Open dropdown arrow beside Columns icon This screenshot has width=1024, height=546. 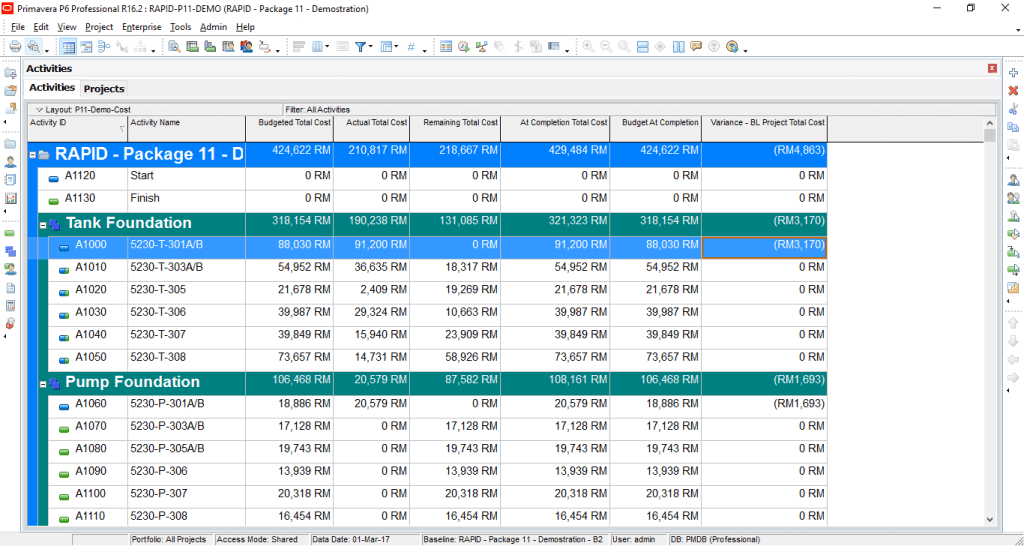click(x=327, y=46)
